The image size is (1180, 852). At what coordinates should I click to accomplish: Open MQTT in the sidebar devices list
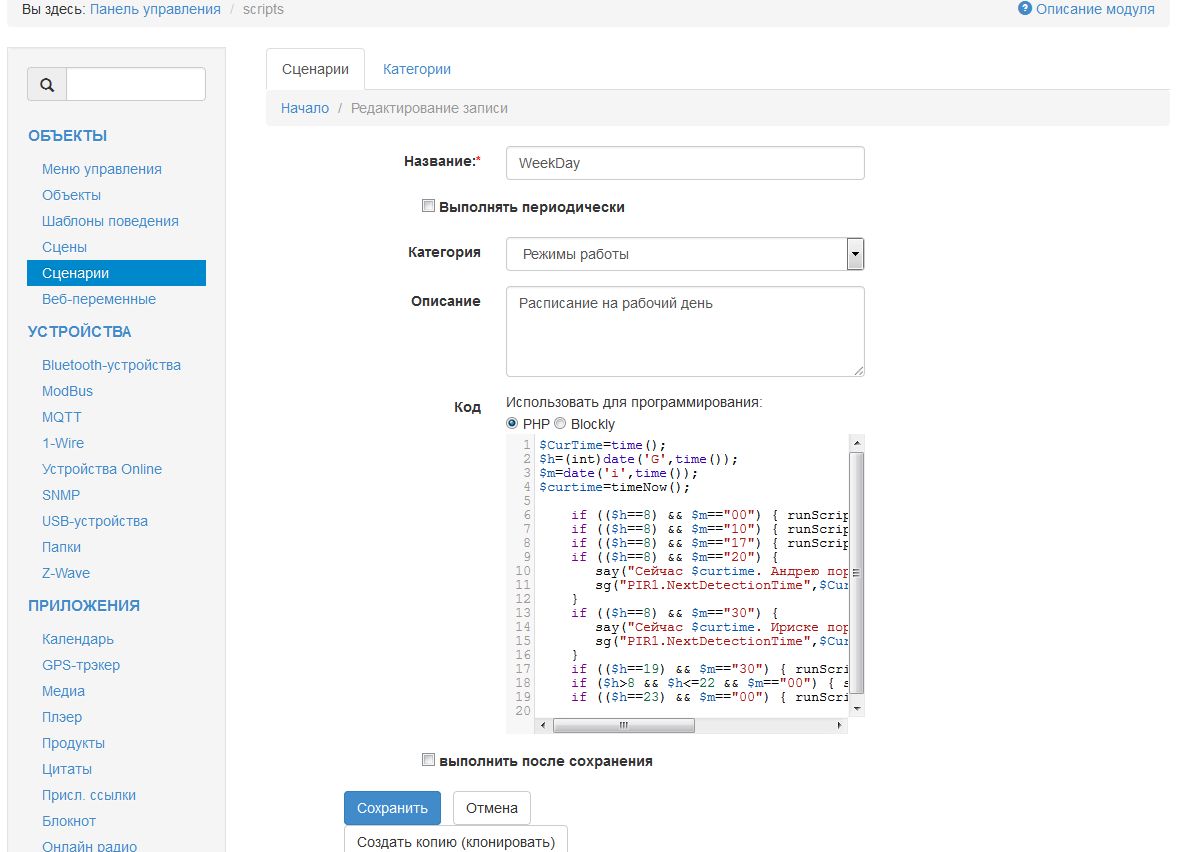[x=62, y=417]
